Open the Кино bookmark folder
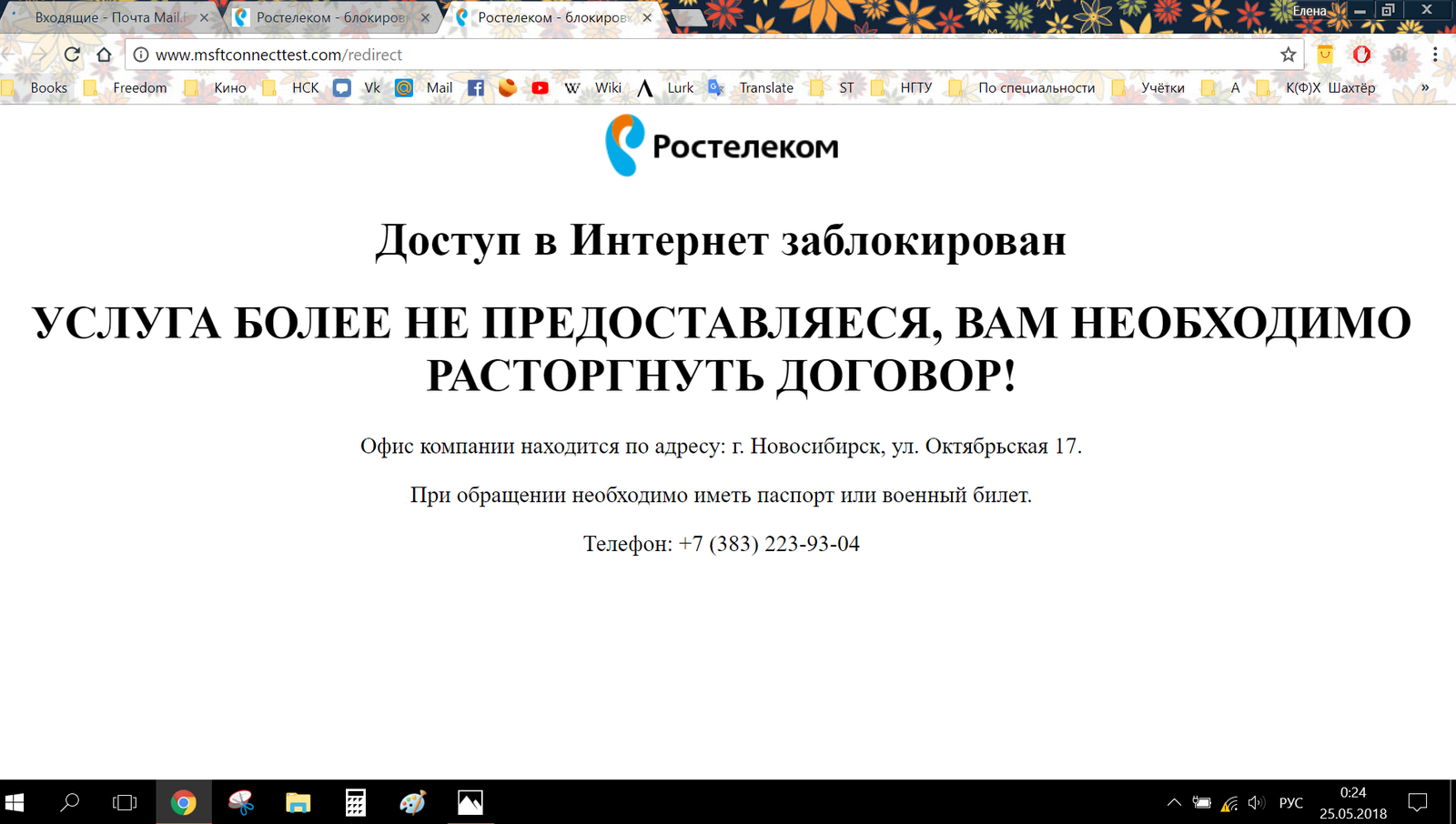 tap(216, 87)
